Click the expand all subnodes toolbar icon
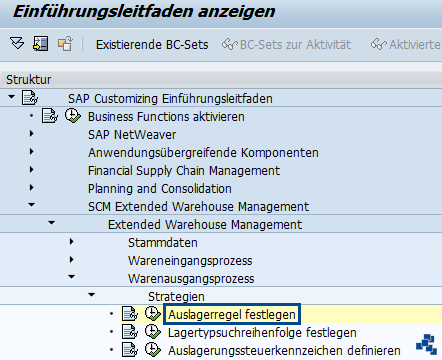The width and height of the screenshot is (442, 360). 17,44
